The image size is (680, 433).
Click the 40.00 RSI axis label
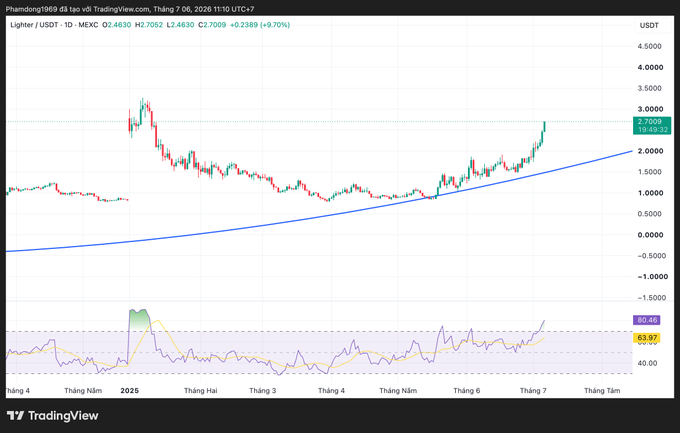[647, 363]
